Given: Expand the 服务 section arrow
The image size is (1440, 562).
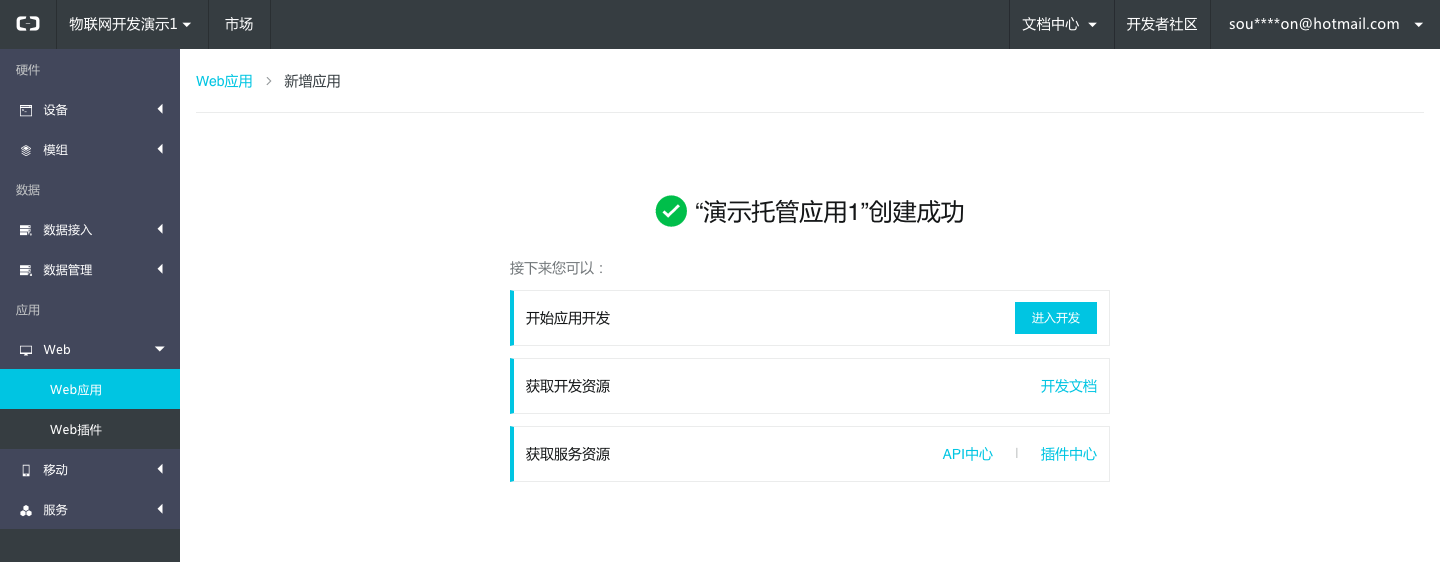Looking at the screenshot, I should coord(160,509).
